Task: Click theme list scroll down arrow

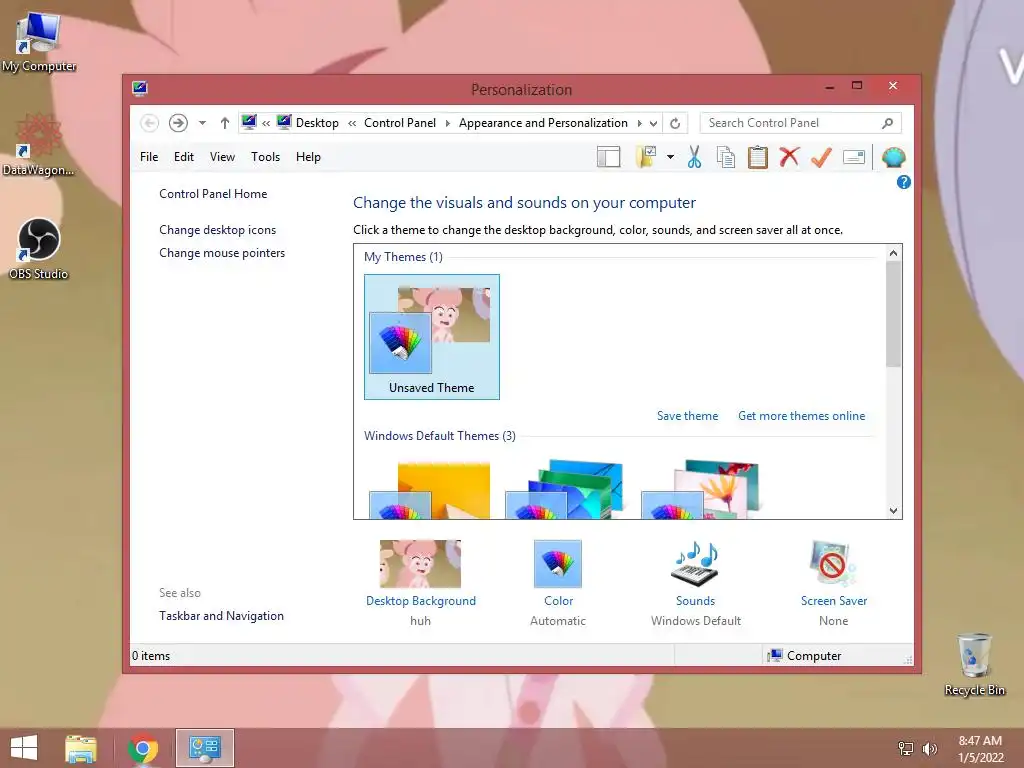Action: (x=893, y=511)
